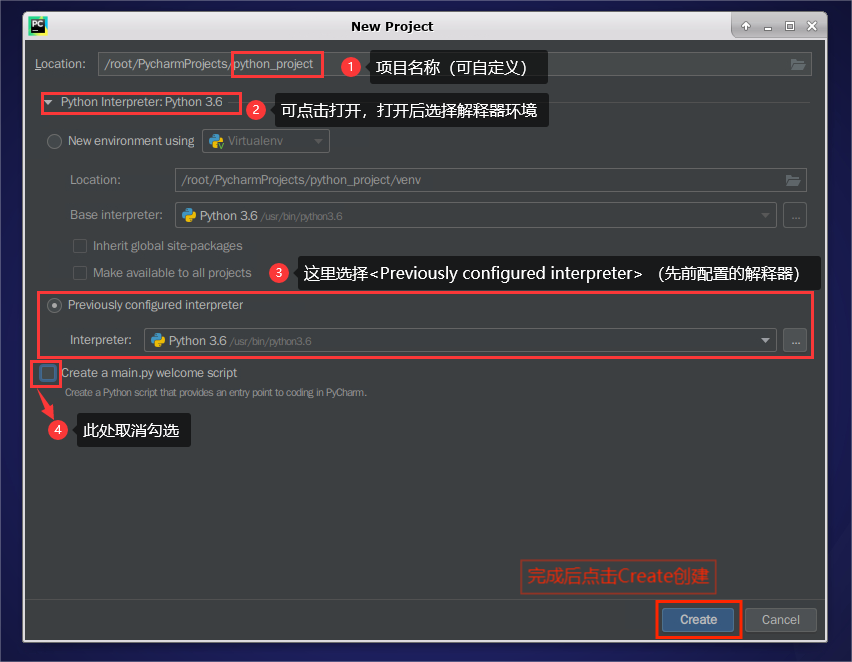Screen dimensions: 852x662
Task: Click 'Python Interpreter: Python 3.6' header text
Action: pos(141,102)
